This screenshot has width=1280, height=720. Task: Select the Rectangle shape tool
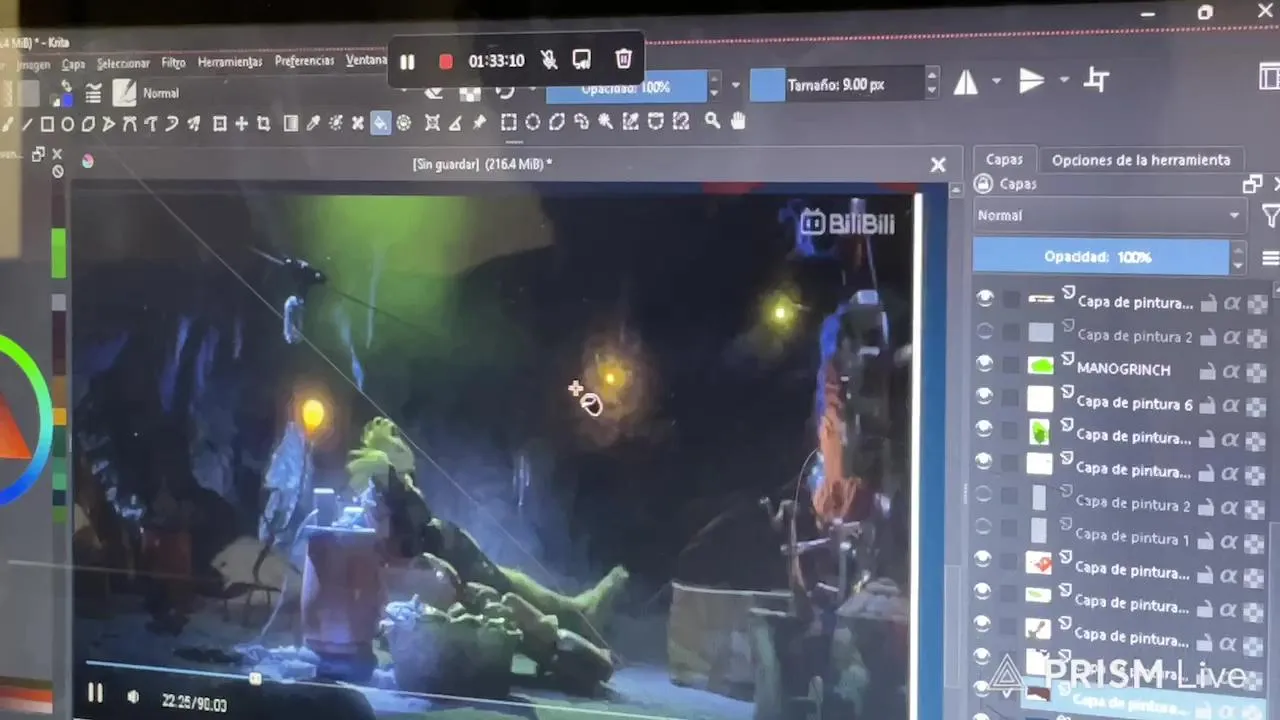47,125
